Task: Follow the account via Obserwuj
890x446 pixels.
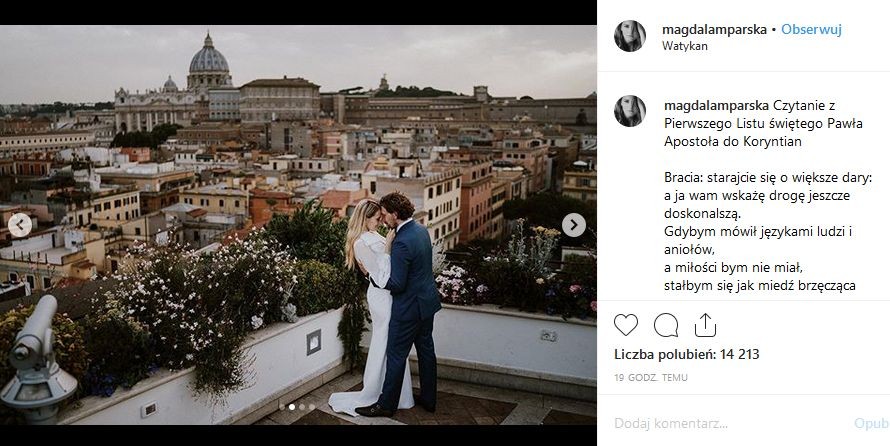Action: (x=811, y=30)
